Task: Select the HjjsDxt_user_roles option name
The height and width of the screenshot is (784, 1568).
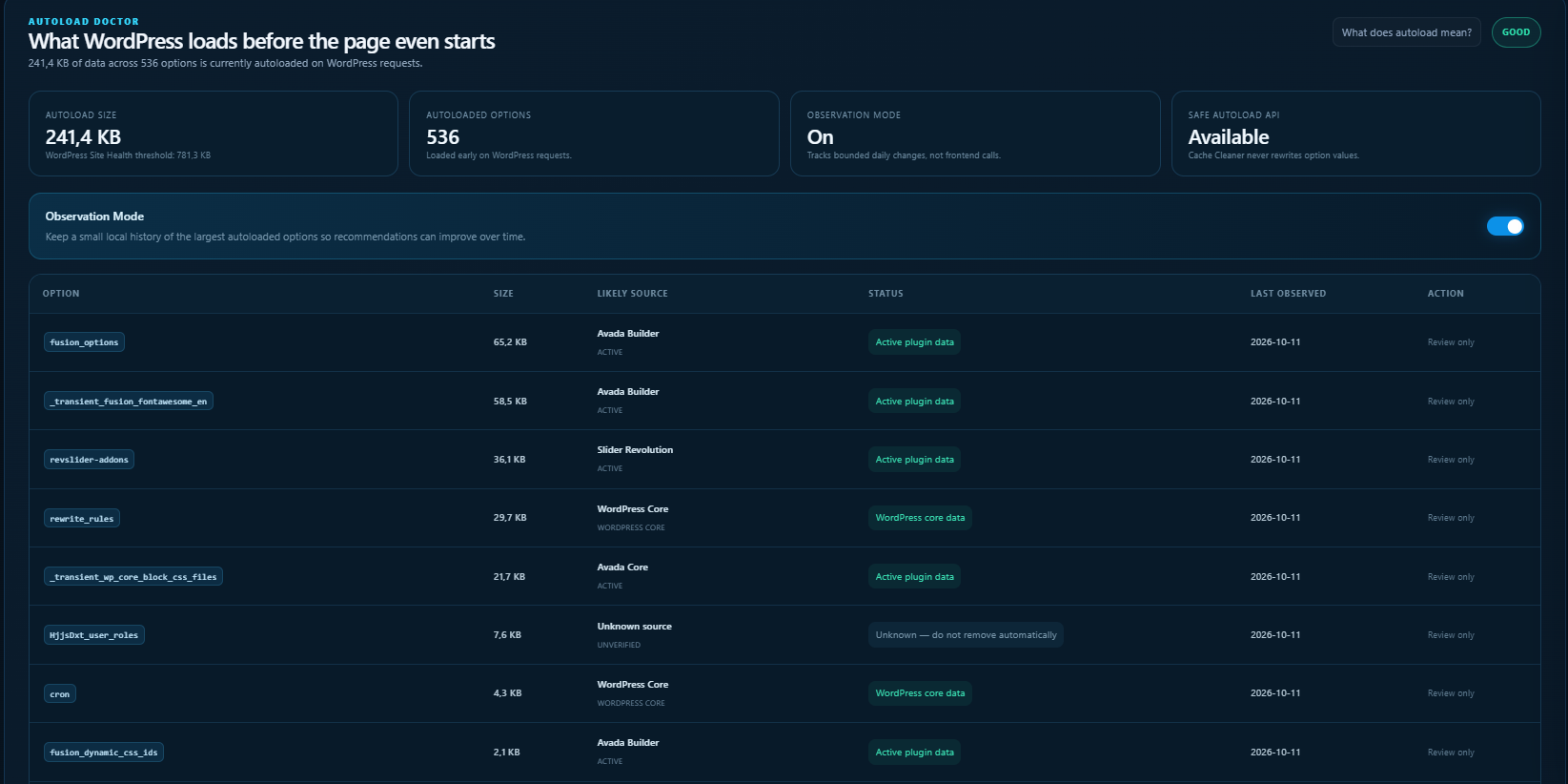Action: [x=94, y=635]
